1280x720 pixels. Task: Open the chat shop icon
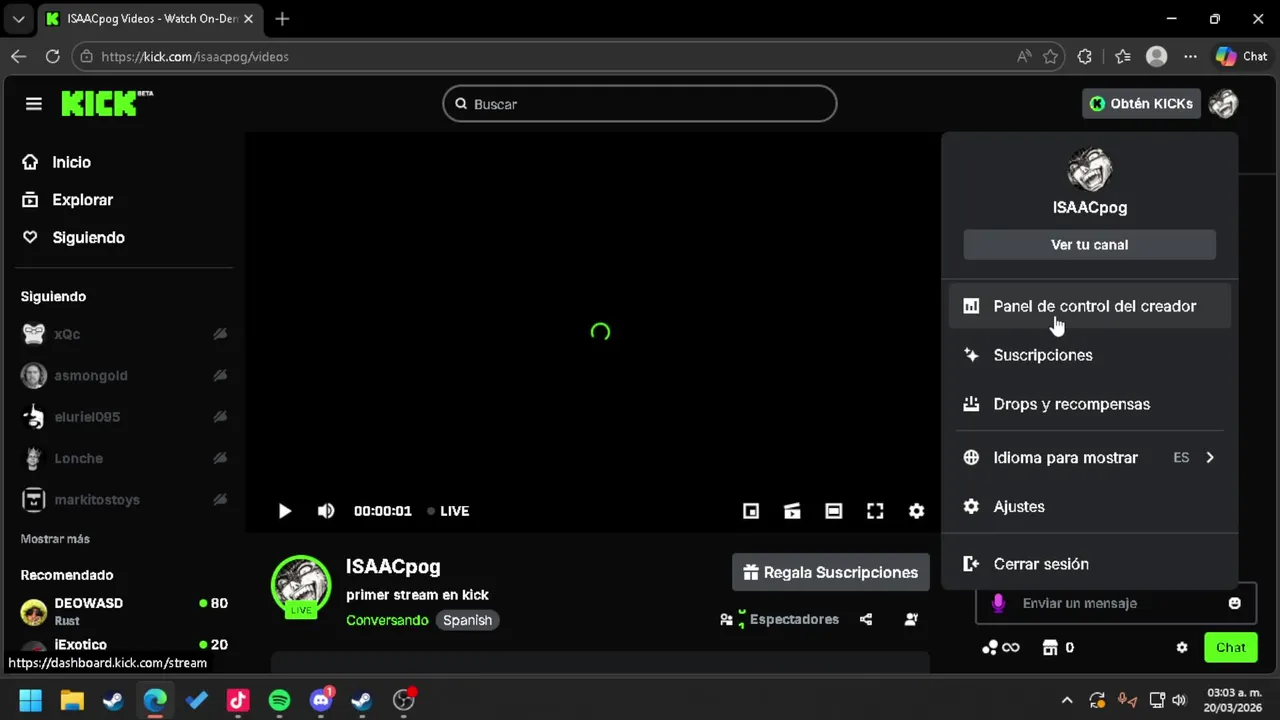pyautogui.click(x=1050, y=648)
